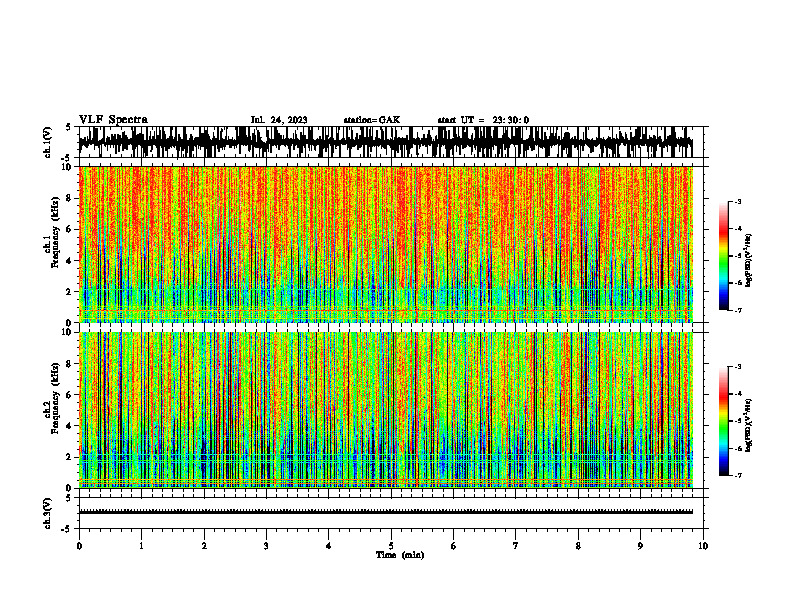
Task: Click the "start UT = 23:30:0" header text
Action: pyautogui.click(x=483, y=120)
